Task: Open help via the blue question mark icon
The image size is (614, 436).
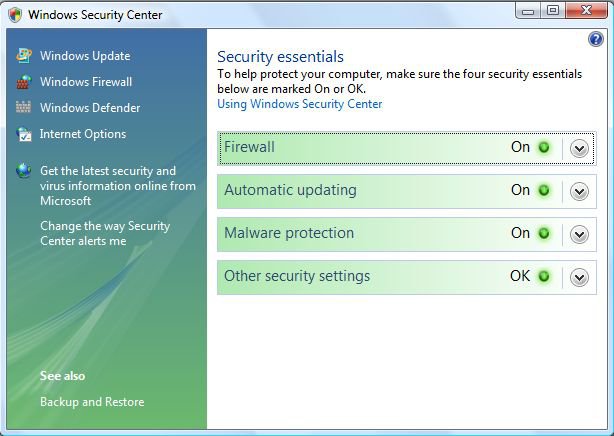Action: pos(596,39)
